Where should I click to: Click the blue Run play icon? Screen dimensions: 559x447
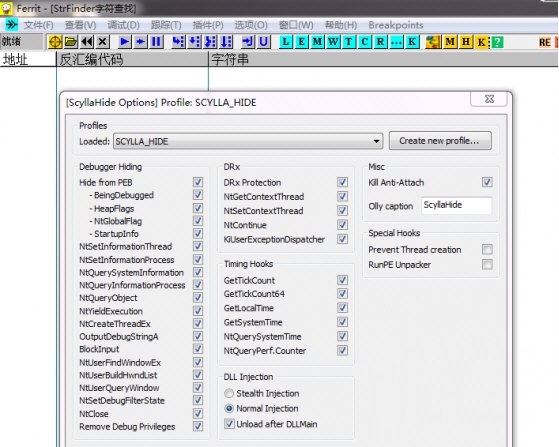[x=124, y=42]
